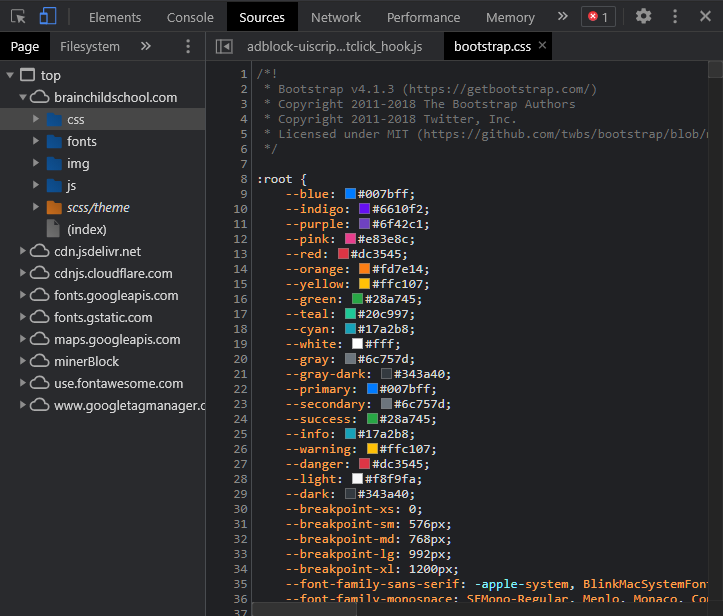Viewport: 723px width, 616px height.
Task: Click line number 22 in the gutter
Action: tap(240, 389)
